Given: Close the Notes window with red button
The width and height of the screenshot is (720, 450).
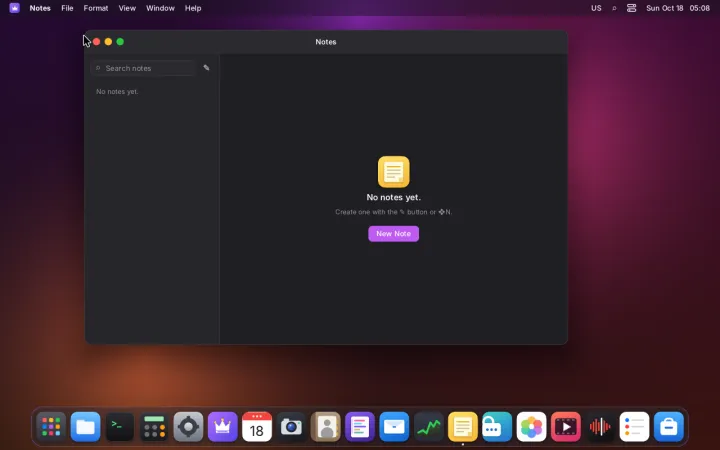Looking at the screenshot, I should 96,42.
